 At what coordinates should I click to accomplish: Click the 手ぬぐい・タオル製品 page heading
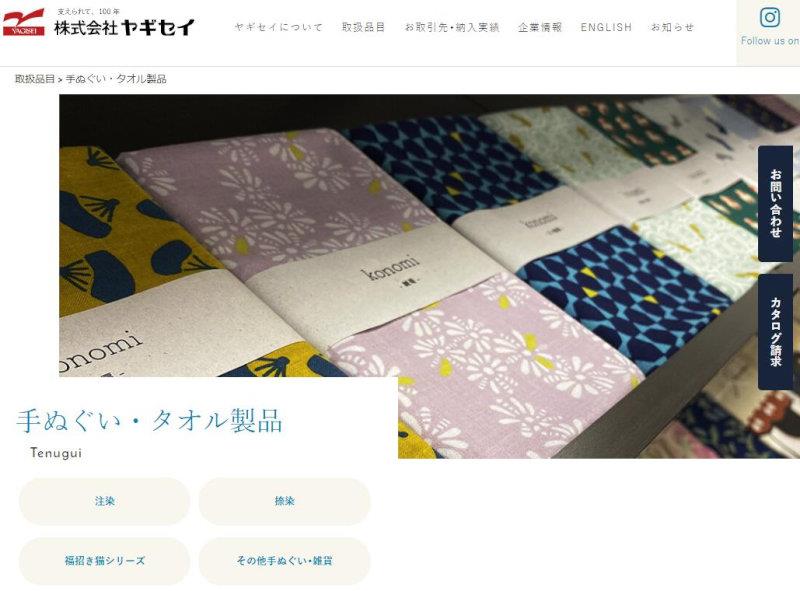149,421
